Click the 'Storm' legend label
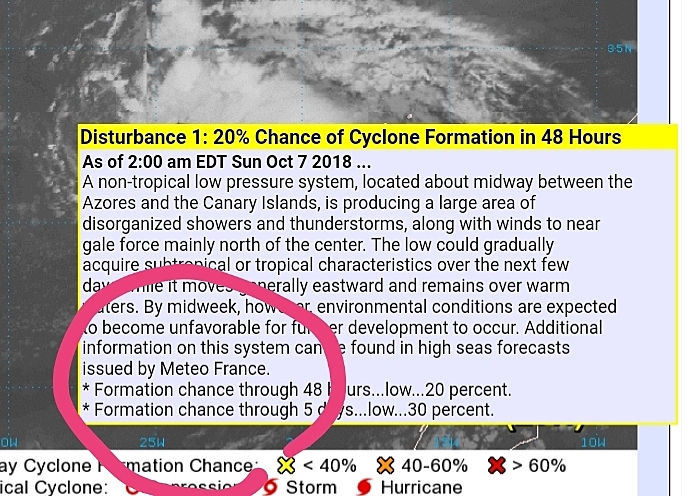 (311, 488)
